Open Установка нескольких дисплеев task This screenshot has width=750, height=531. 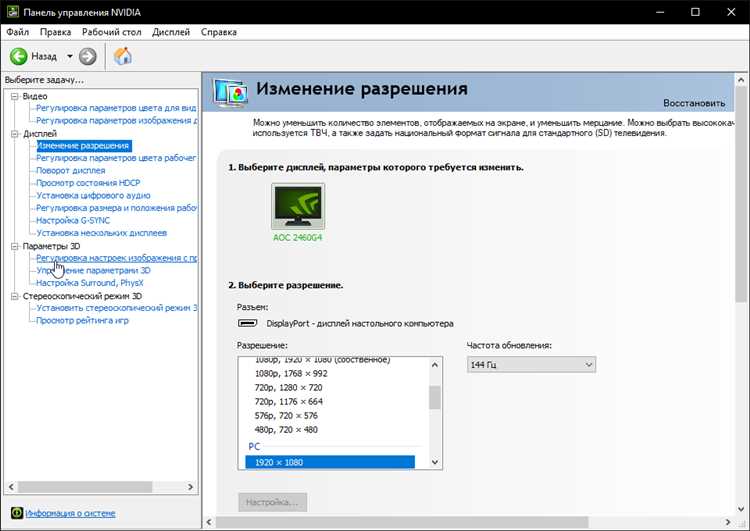pyautogui.click(x=101, y=233)
